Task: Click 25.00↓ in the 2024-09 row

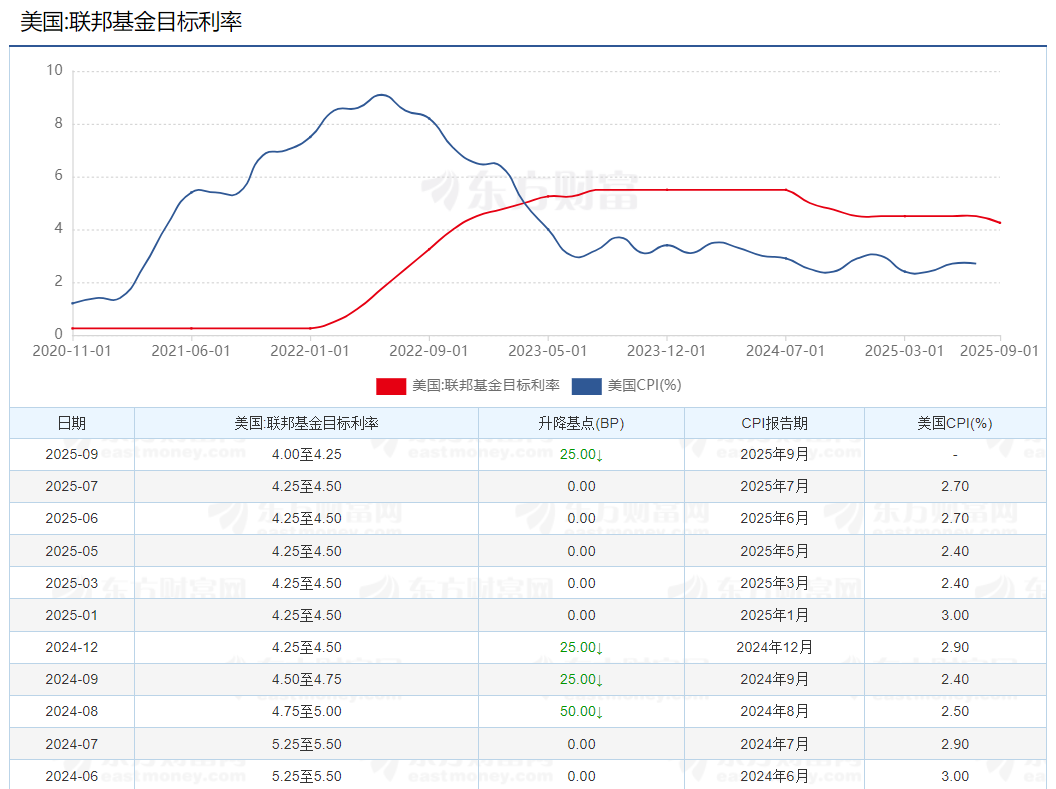Action: pos(581,679)
